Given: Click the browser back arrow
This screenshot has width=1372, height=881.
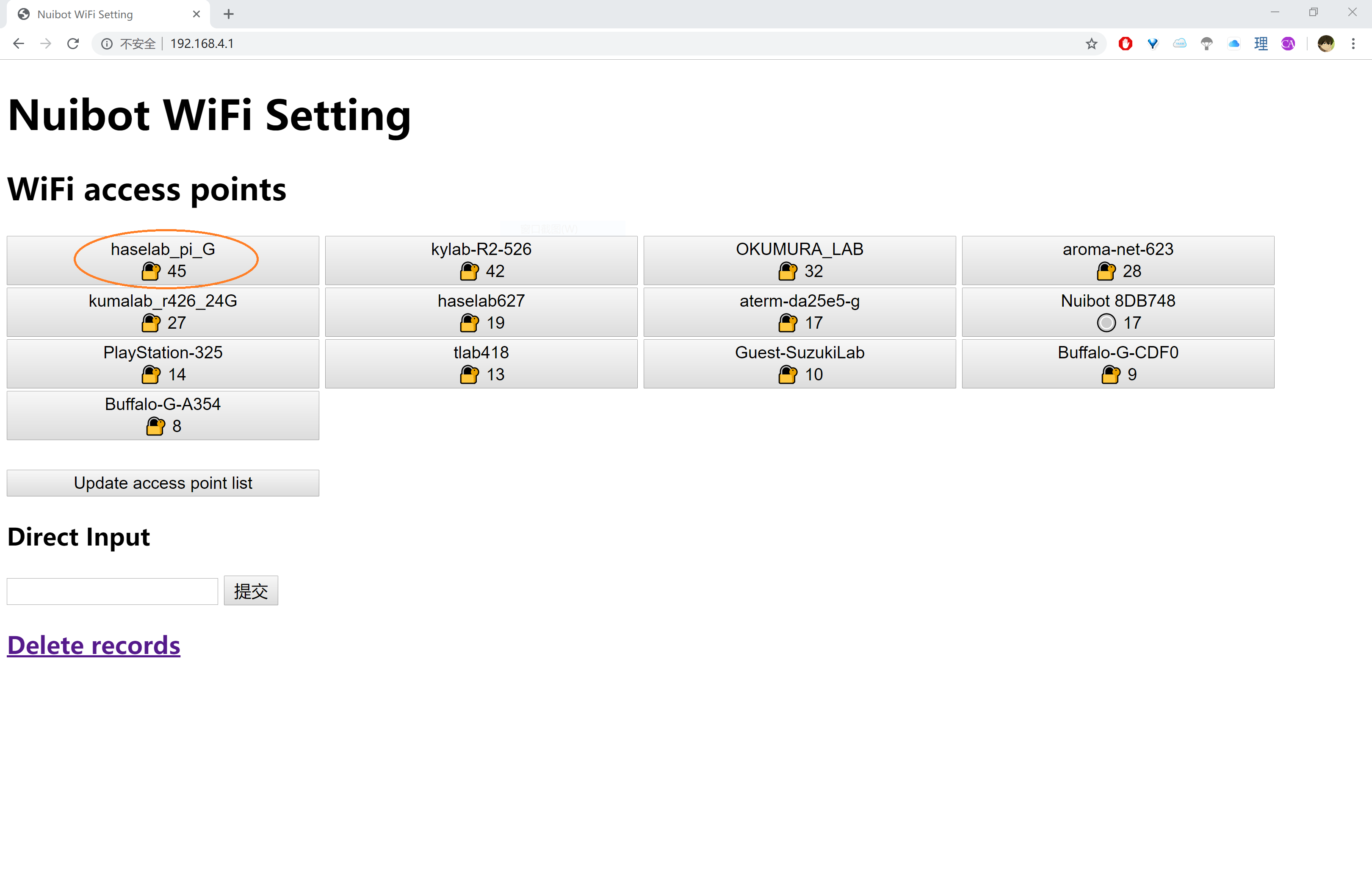Looking at the screenshot, I should click(18, 44).
